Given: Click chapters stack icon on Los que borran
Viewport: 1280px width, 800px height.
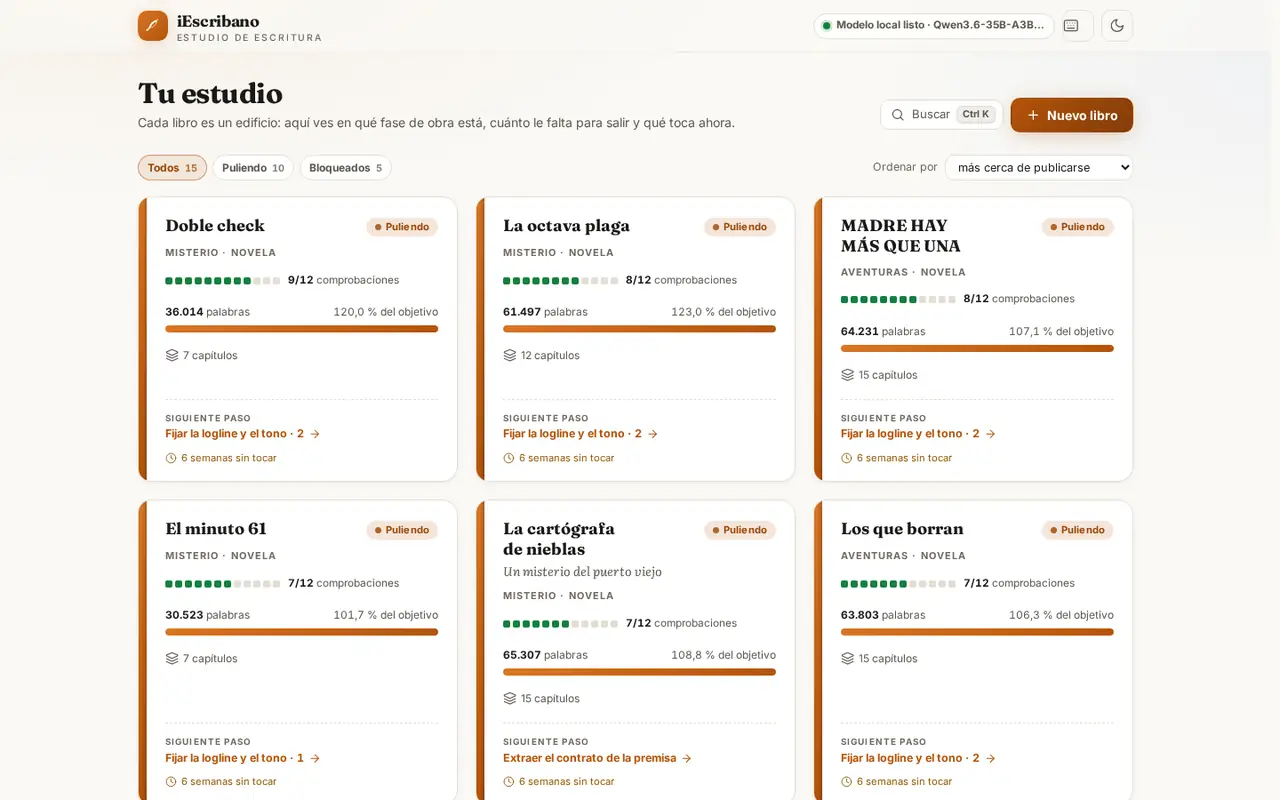Looking at the screenshot, I should (x=848, y=658).
